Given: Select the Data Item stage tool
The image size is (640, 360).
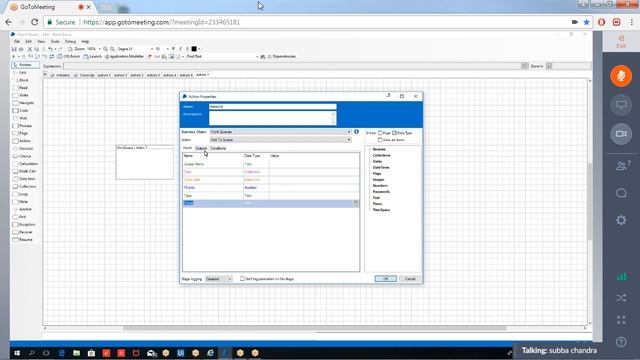Looking at the screenshot, I should pos(24,179).
